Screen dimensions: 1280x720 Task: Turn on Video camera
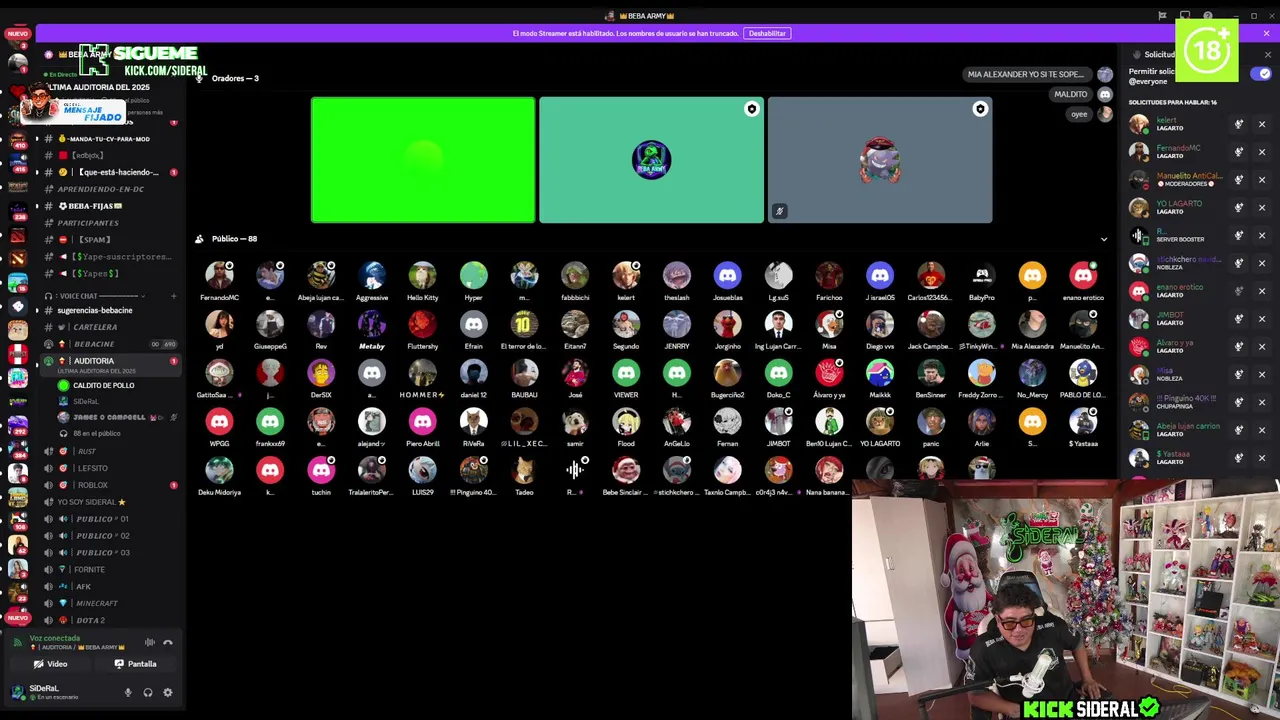coord(50,664)
